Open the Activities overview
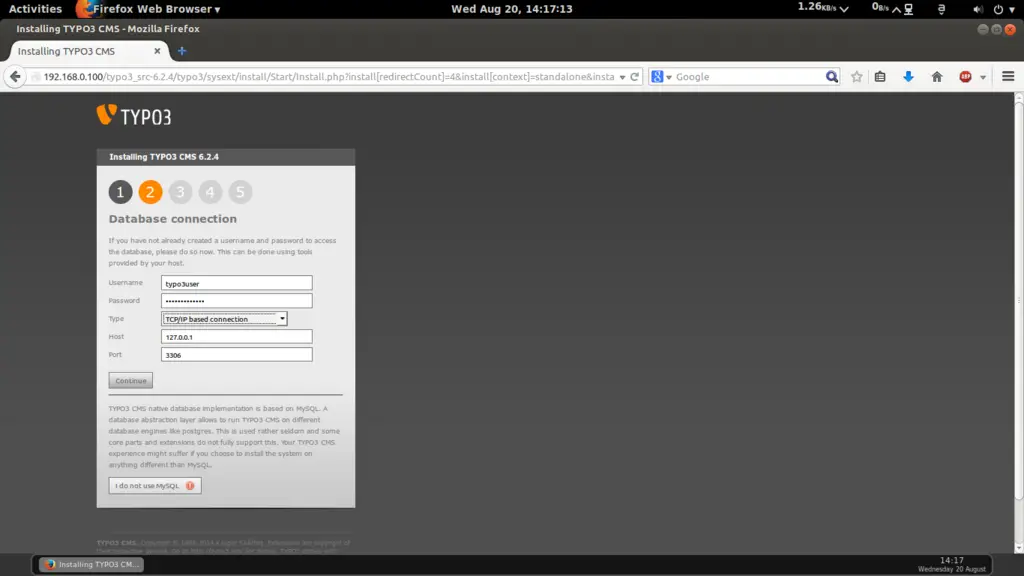 pos(35,9)
